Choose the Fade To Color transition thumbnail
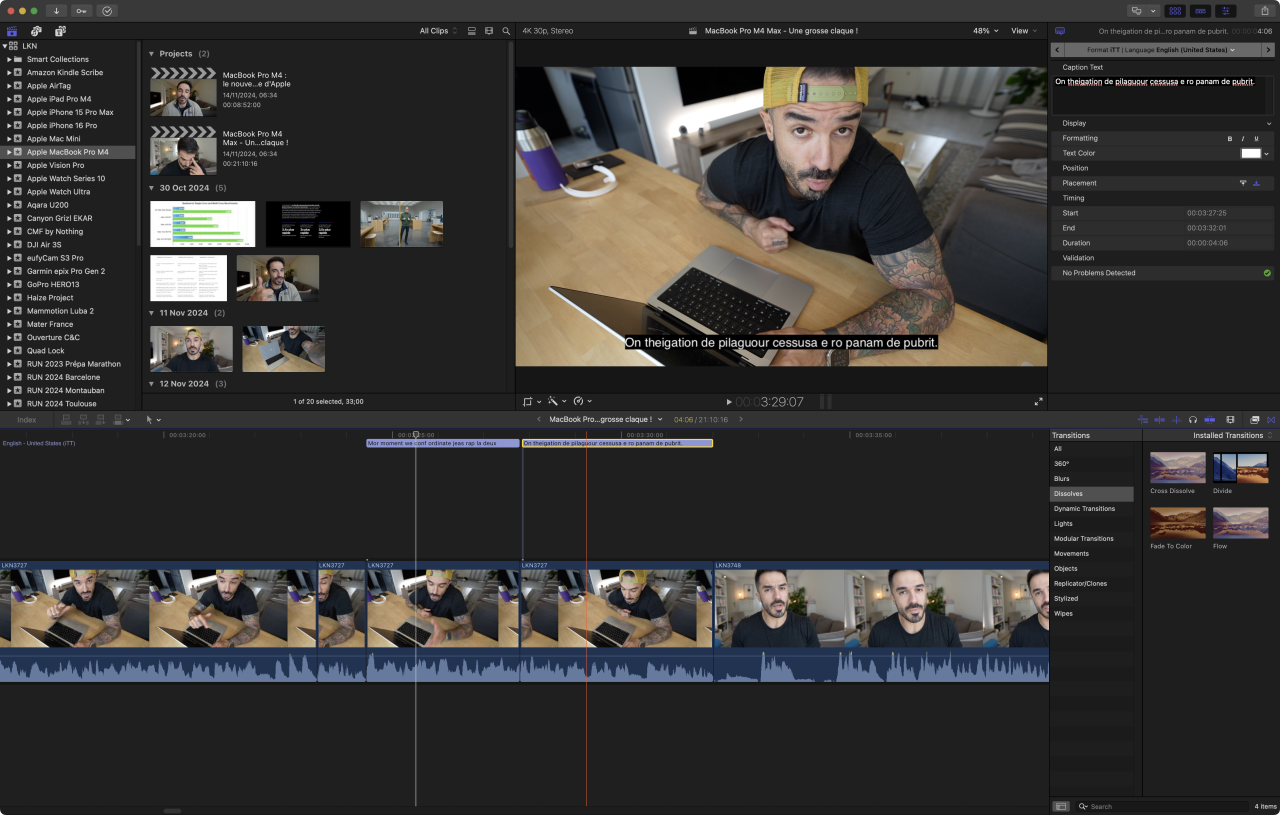The width and height of the screenshot is (1280, 815). click(1178, 523)
